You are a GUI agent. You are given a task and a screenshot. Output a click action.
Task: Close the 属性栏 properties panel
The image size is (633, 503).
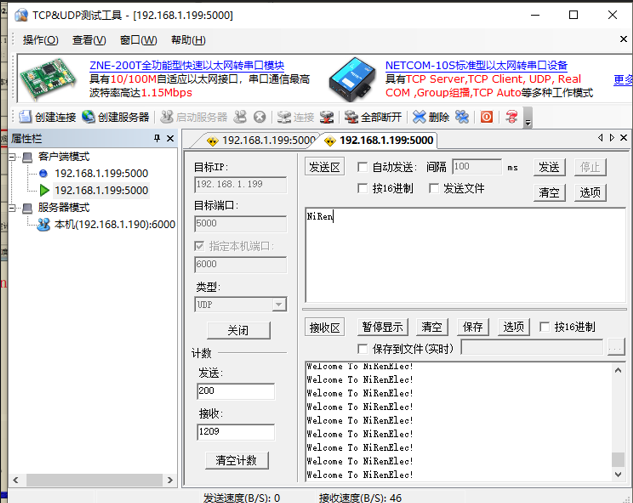[170, 138]
